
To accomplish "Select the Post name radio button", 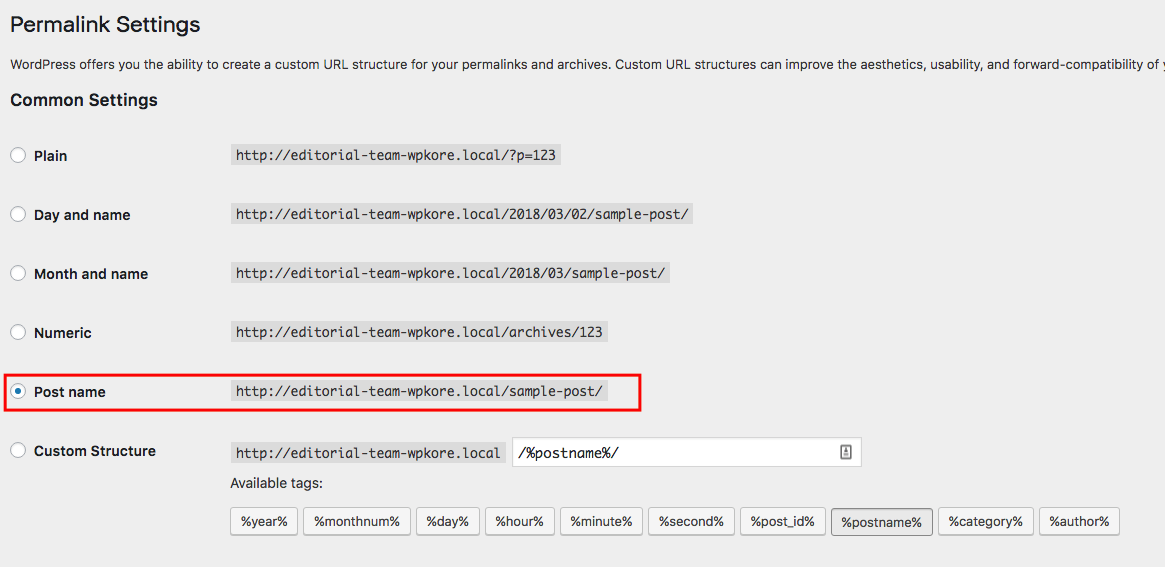I will tap(18, 392).
